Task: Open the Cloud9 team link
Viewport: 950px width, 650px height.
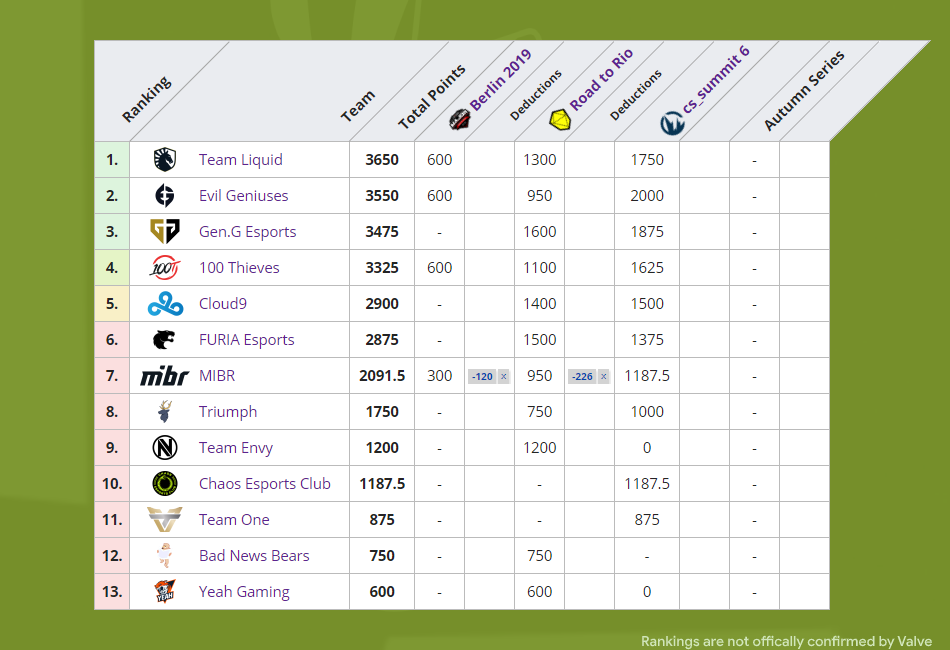Action: tap(222, 303)
